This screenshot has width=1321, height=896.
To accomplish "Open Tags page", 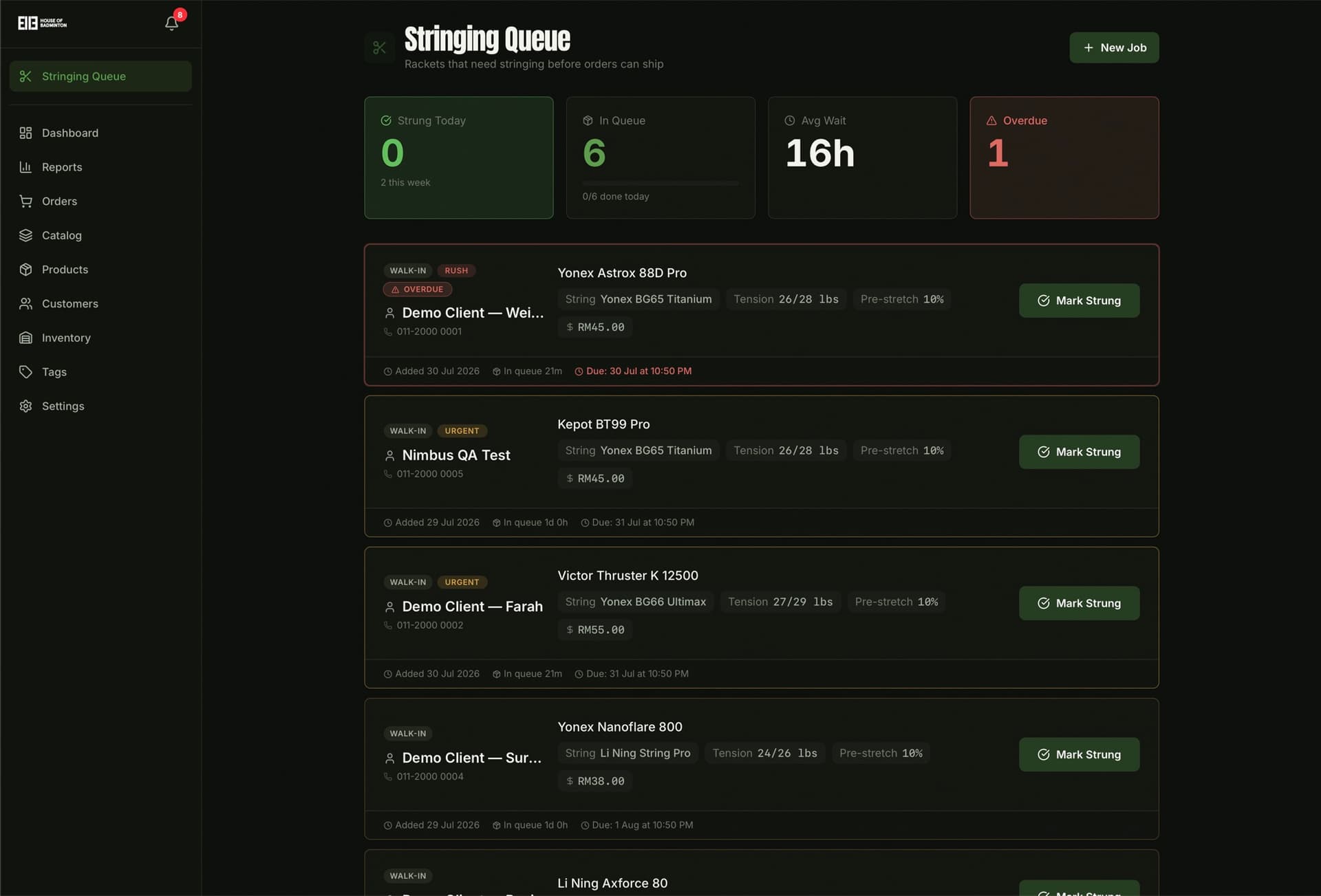I will pyautogui.click(x=100, y=372).
